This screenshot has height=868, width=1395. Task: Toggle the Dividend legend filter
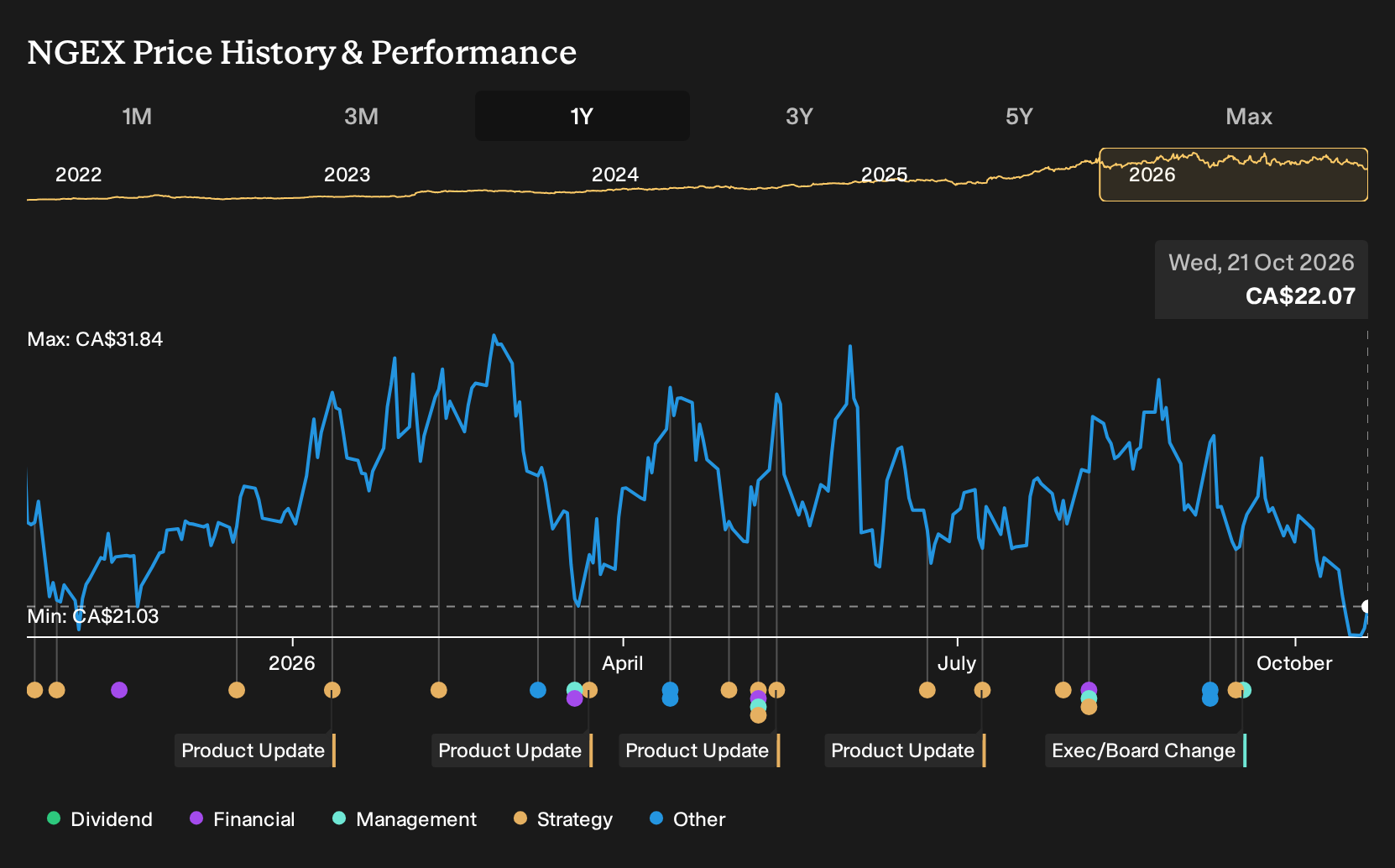(x=100, y=819)
